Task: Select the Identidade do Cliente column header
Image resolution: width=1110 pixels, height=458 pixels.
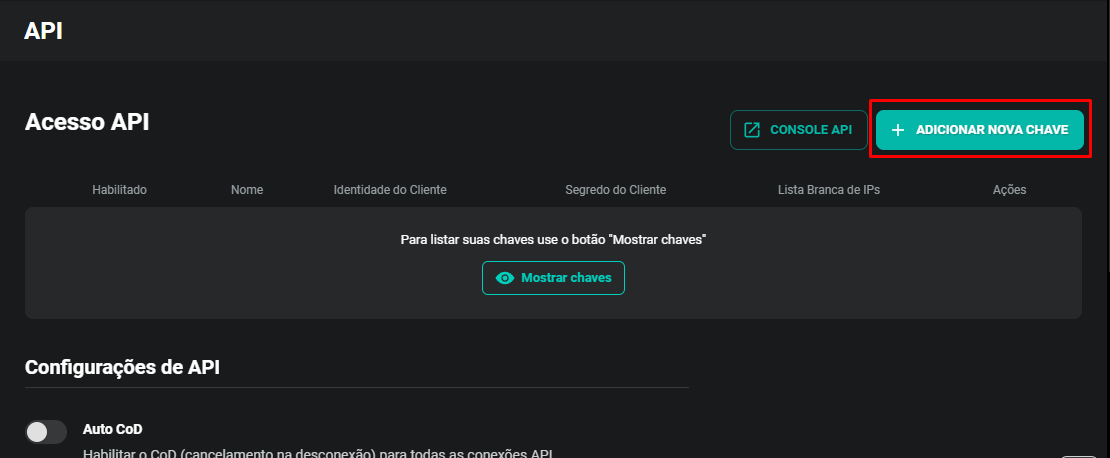Action: tap(390, 190)
